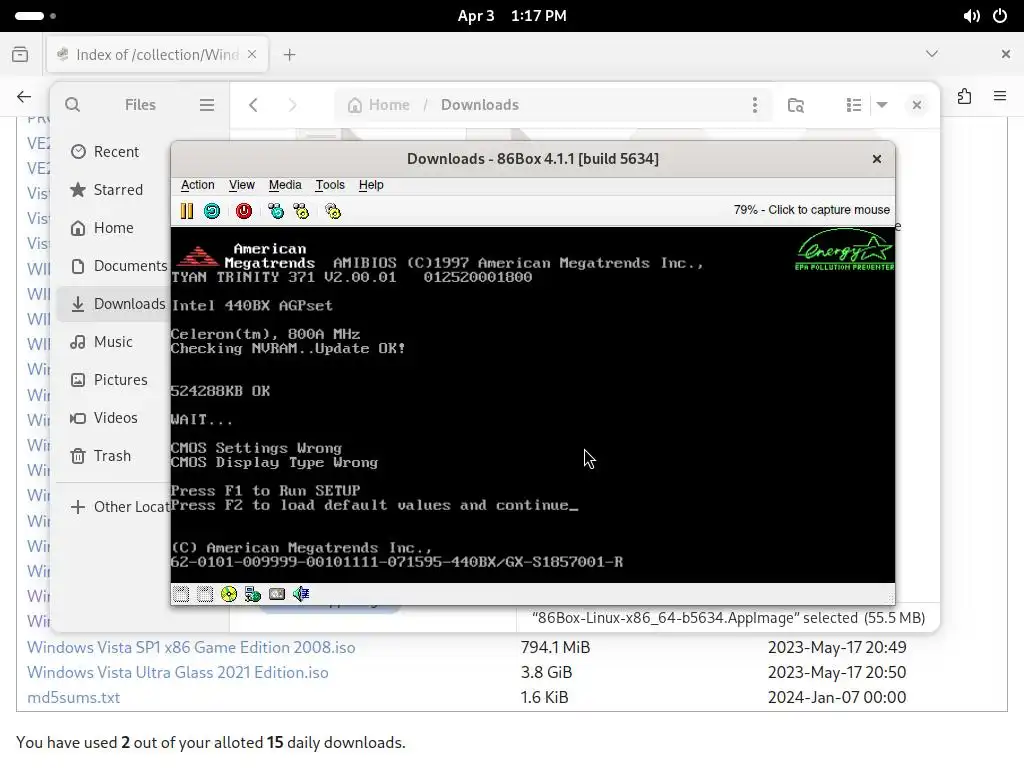Pause the 86Box emulation
This screenshot has height=768, width=1024.
coord(187,211)
